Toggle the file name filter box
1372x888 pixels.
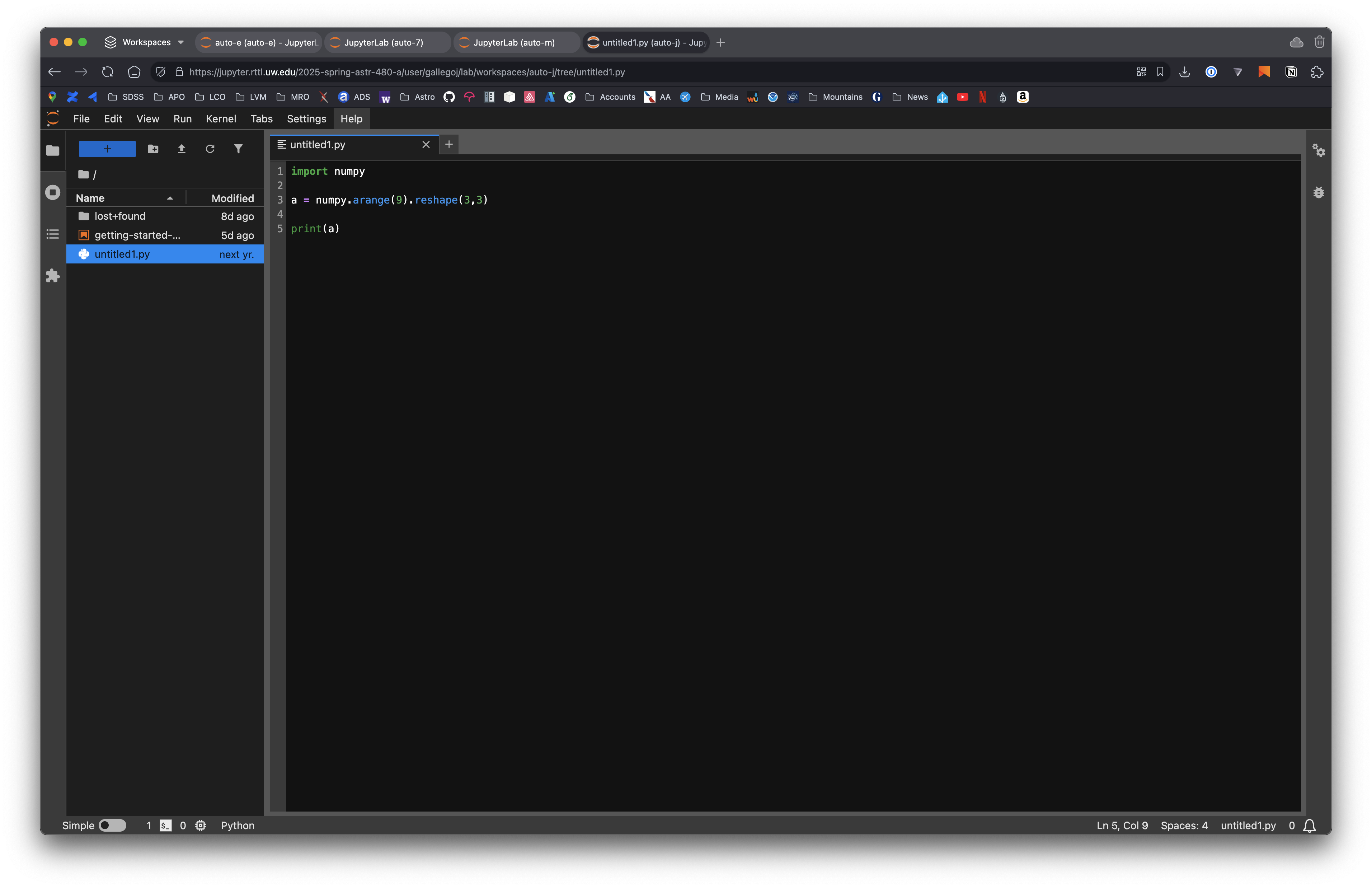(x=239, y=149)
